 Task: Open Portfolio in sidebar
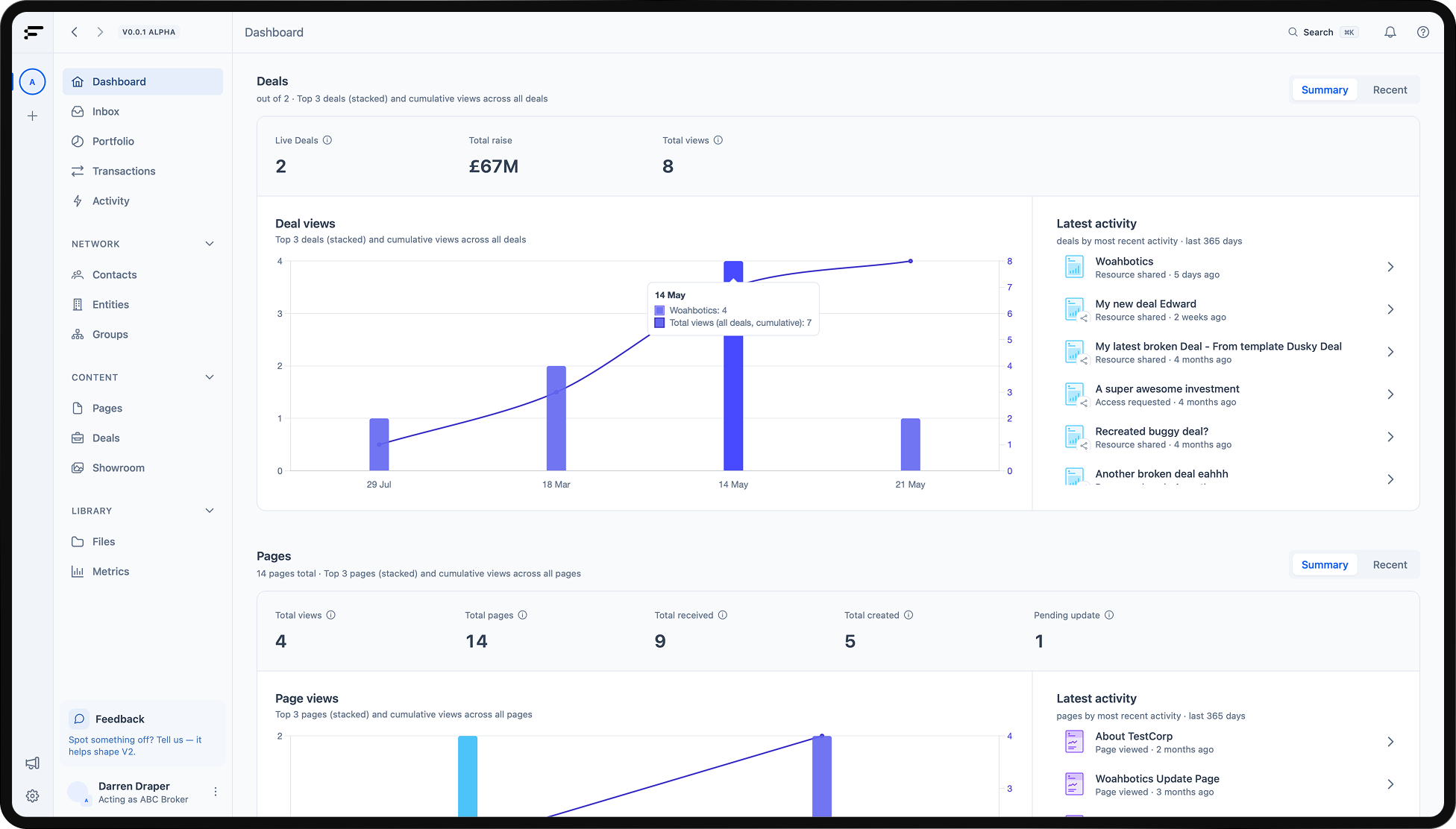point(142,142)
